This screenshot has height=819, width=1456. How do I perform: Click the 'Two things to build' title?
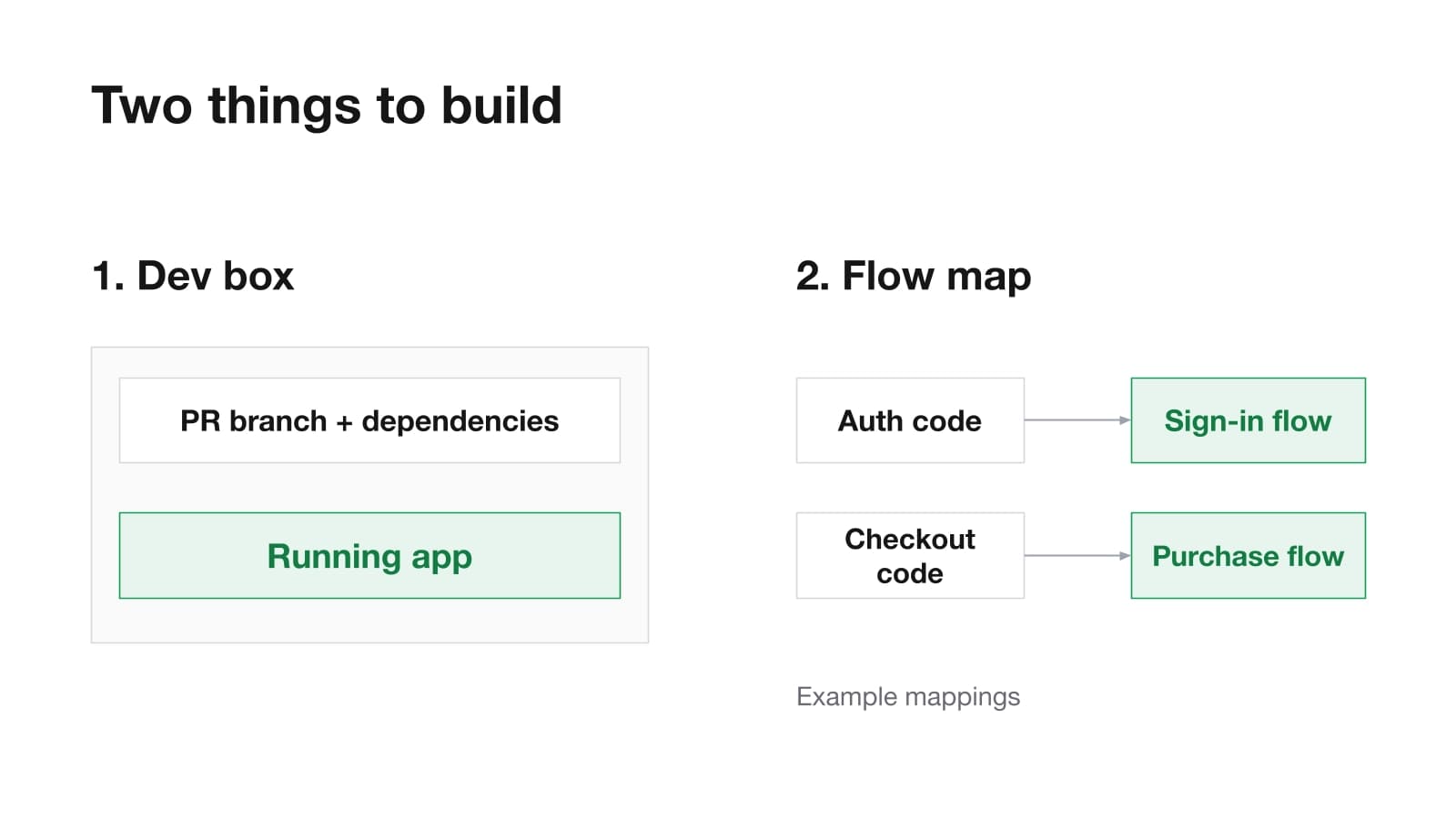[x=327, y=105]
